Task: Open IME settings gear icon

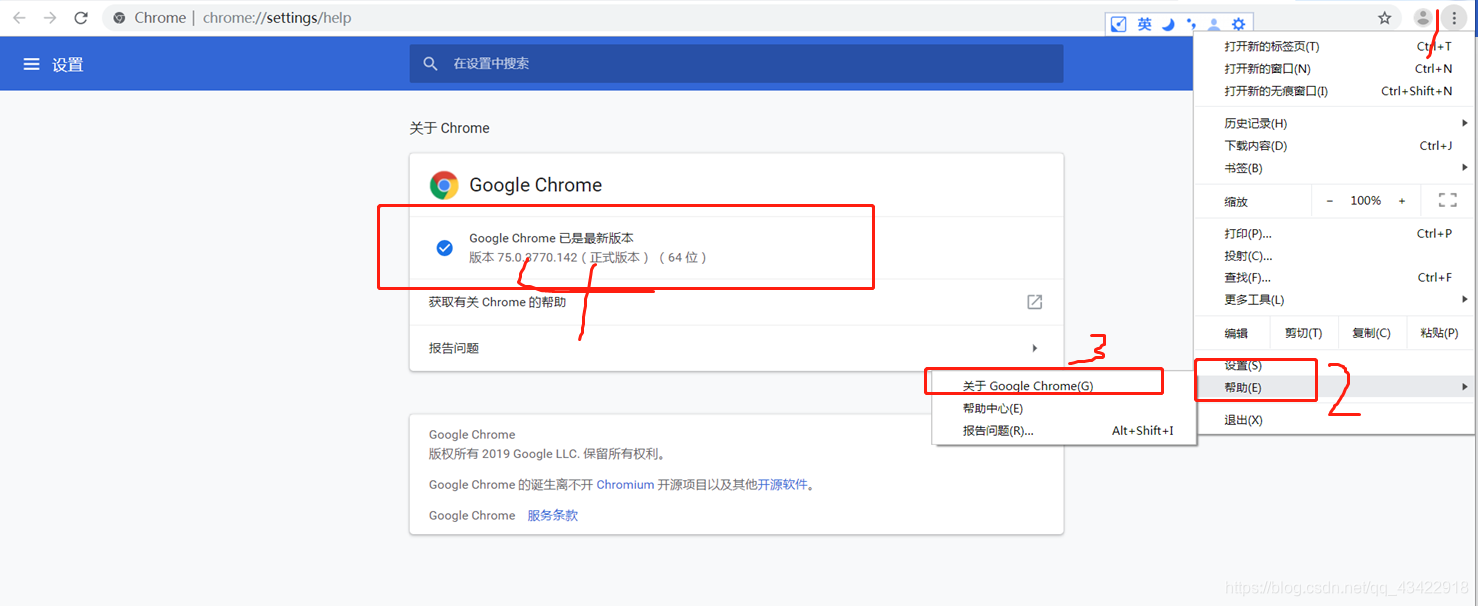Action: tap(1239, 24)
